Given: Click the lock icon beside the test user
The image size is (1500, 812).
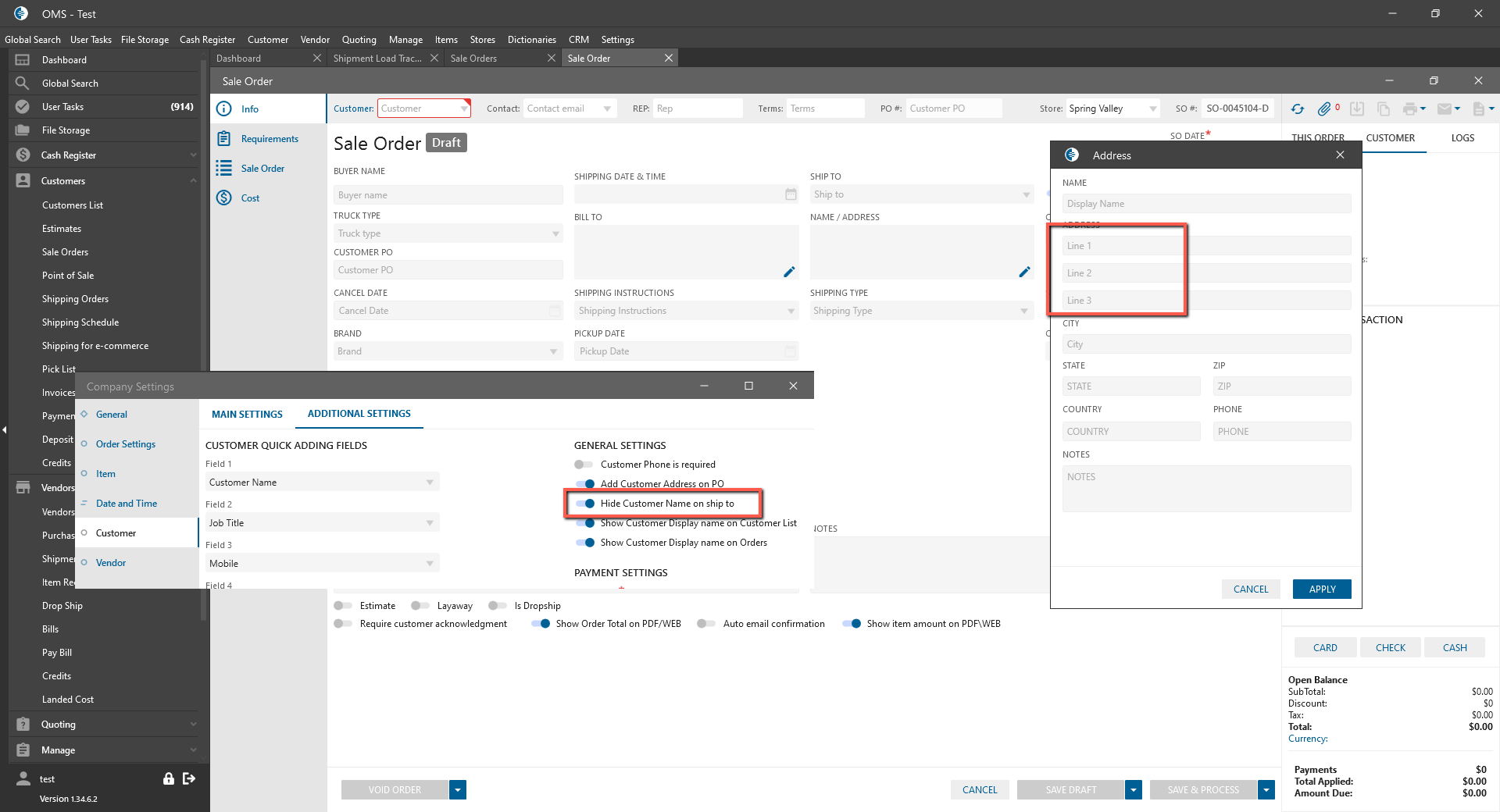Looking at the screenshot, I should click(168, 778).
